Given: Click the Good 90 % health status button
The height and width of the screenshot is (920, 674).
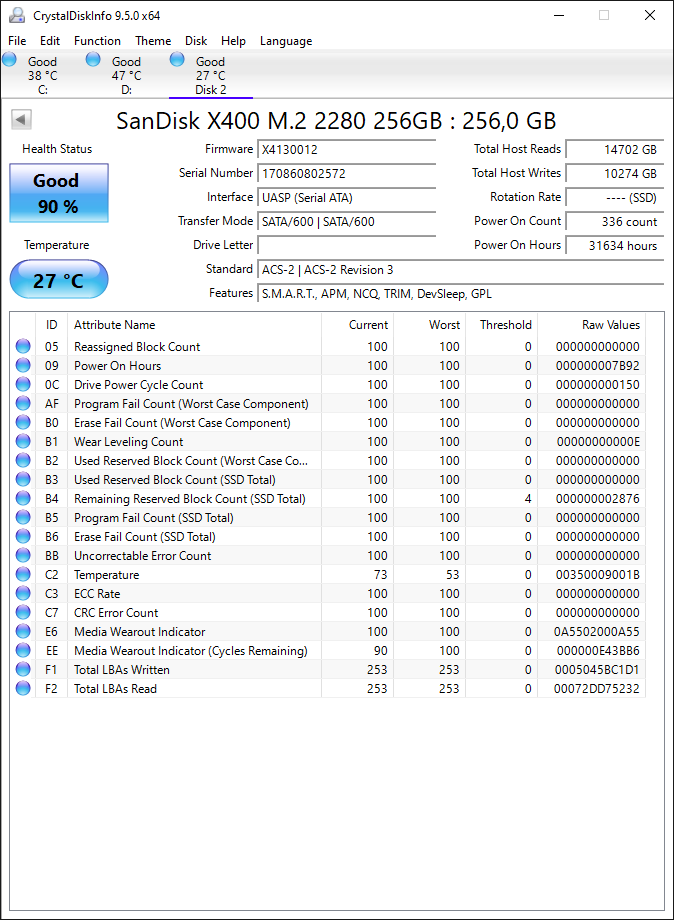Looking at the screenshot, I should point(59,193).
